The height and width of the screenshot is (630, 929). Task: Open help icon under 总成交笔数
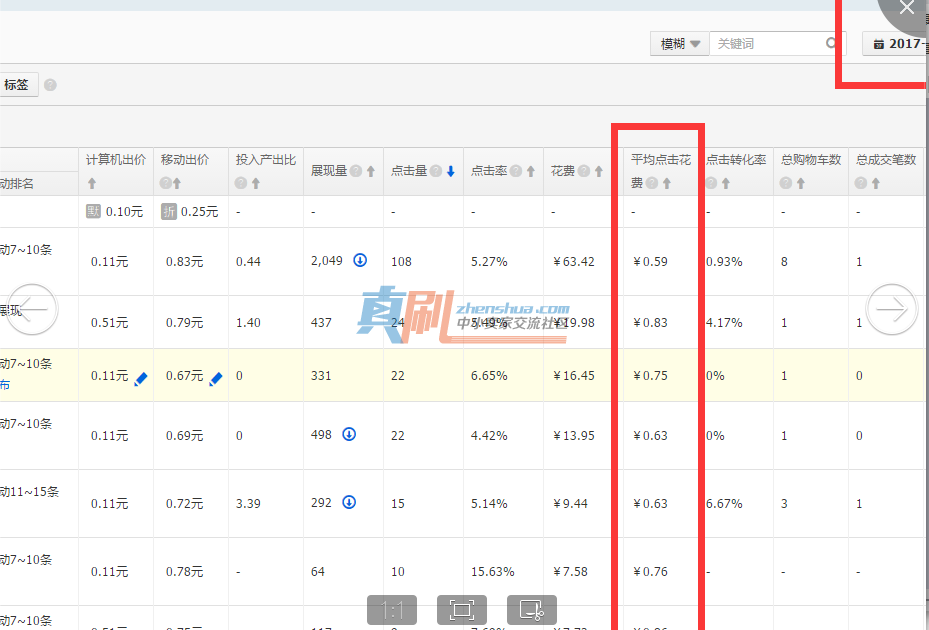[x=861, y=184]
